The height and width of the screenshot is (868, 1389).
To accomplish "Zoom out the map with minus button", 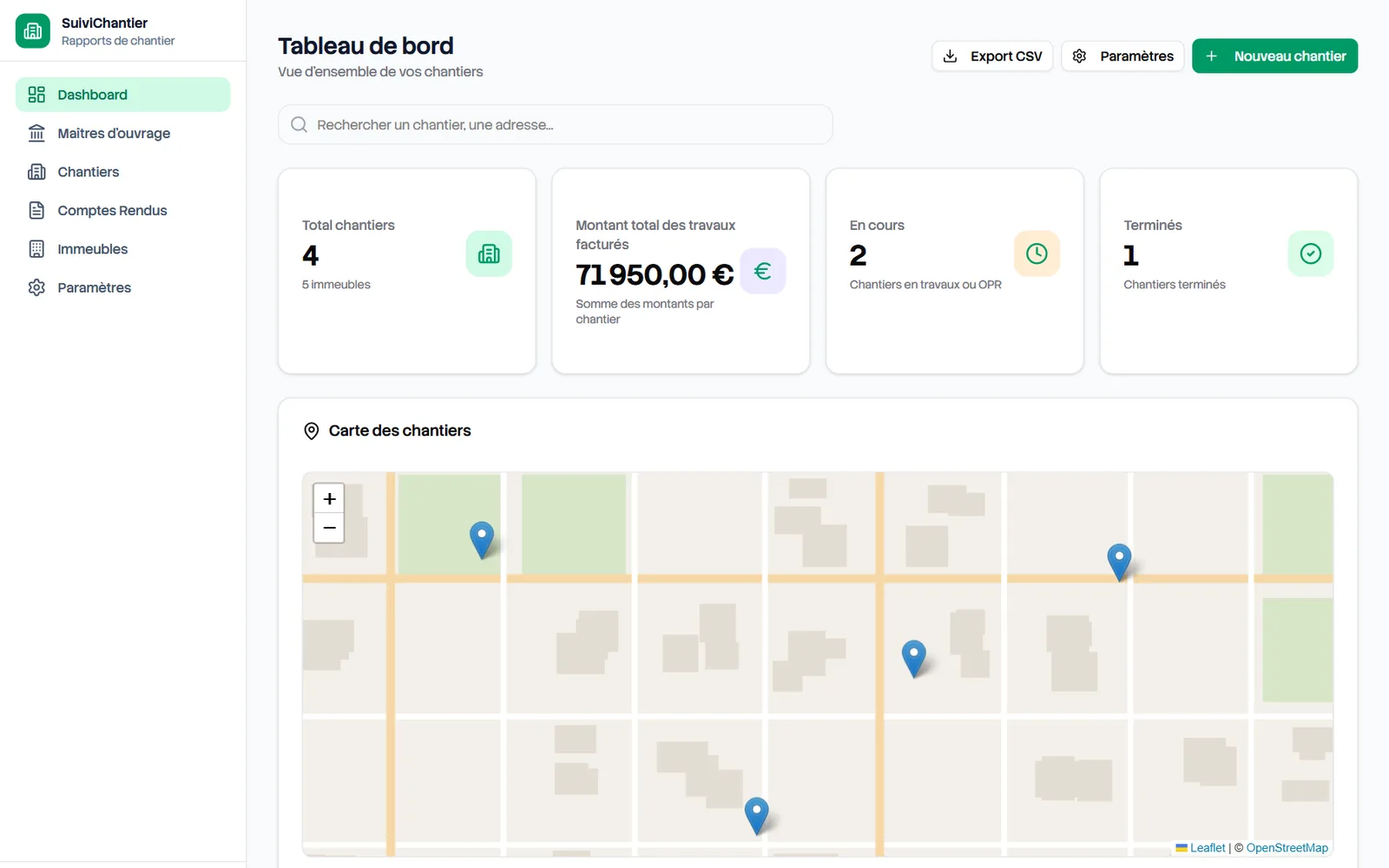I will click(329, 528).
